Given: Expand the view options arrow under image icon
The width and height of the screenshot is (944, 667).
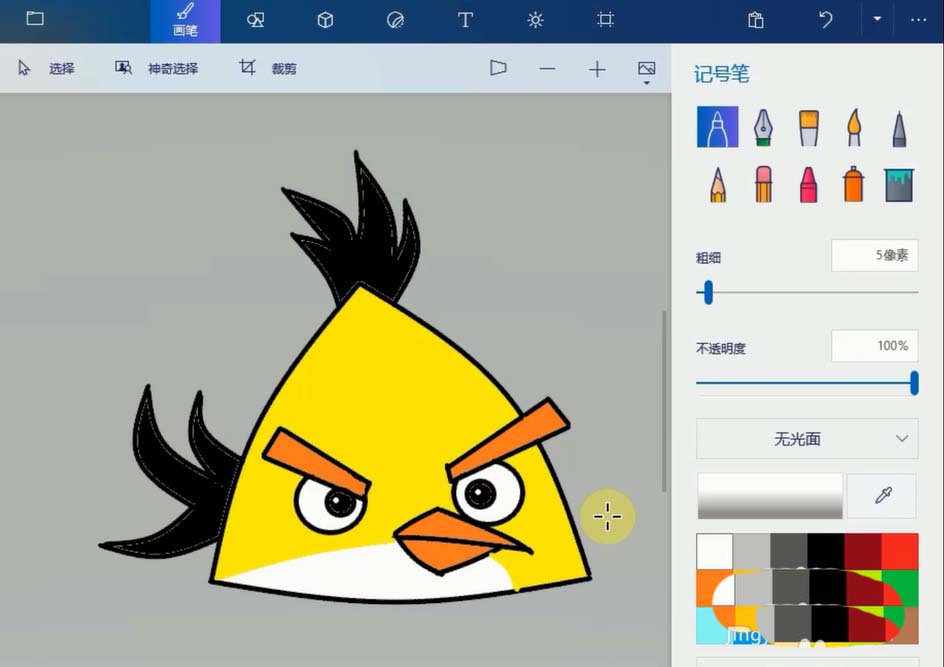Looking at the screenshot, I should tap(647, 83).
